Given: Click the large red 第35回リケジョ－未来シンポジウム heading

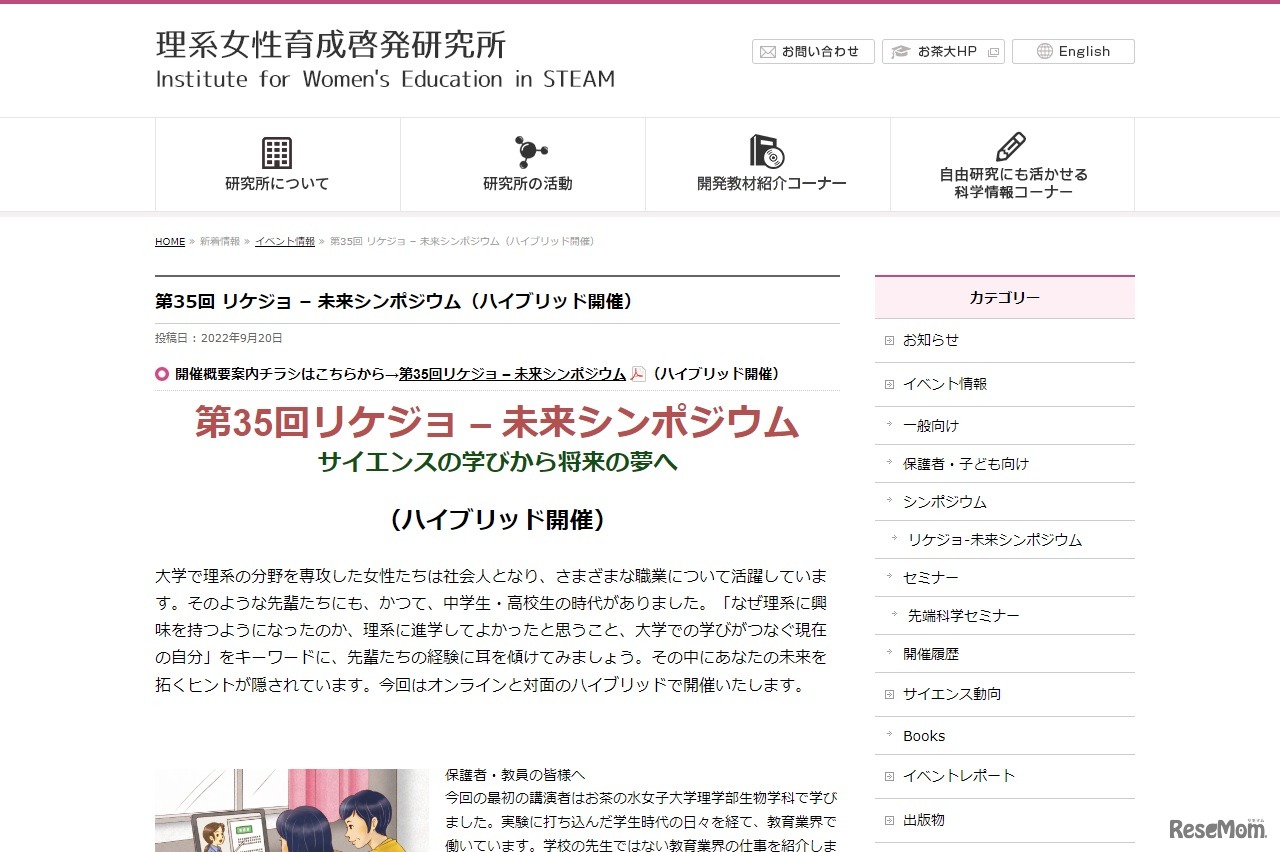Looking at the screenshot, I should click(497, 423).
